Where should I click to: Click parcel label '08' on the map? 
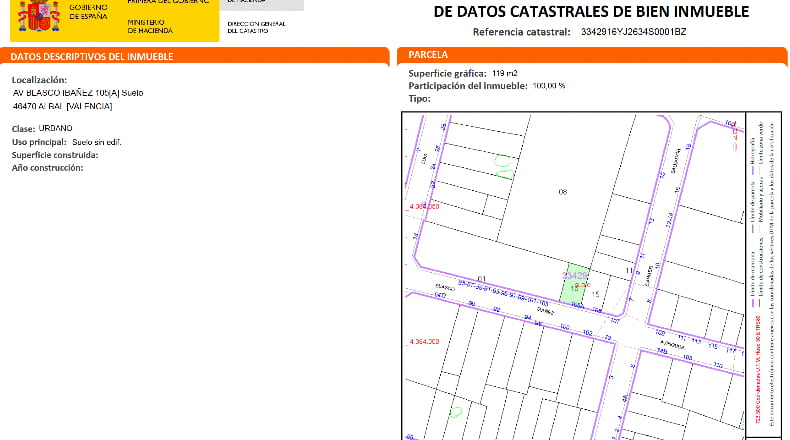pyautogui.click(x=563, y=192)
